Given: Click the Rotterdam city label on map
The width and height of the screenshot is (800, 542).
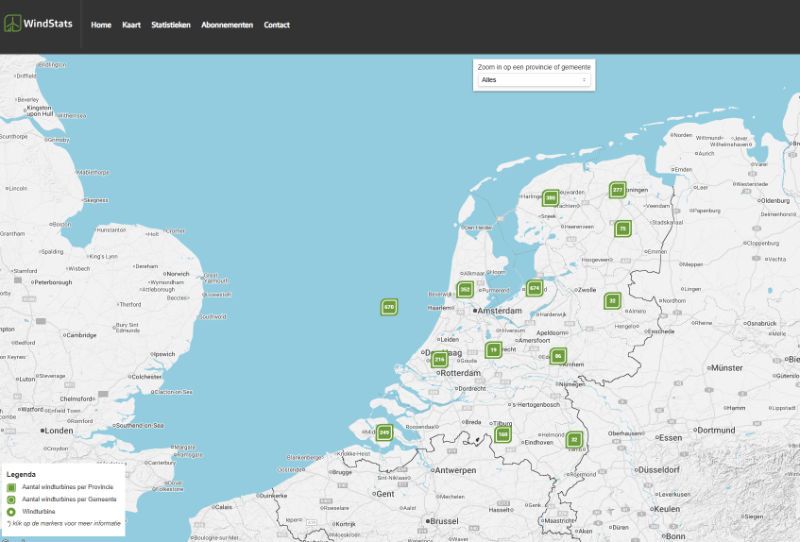Looking at the screenshot, I should tap(460, 373).
